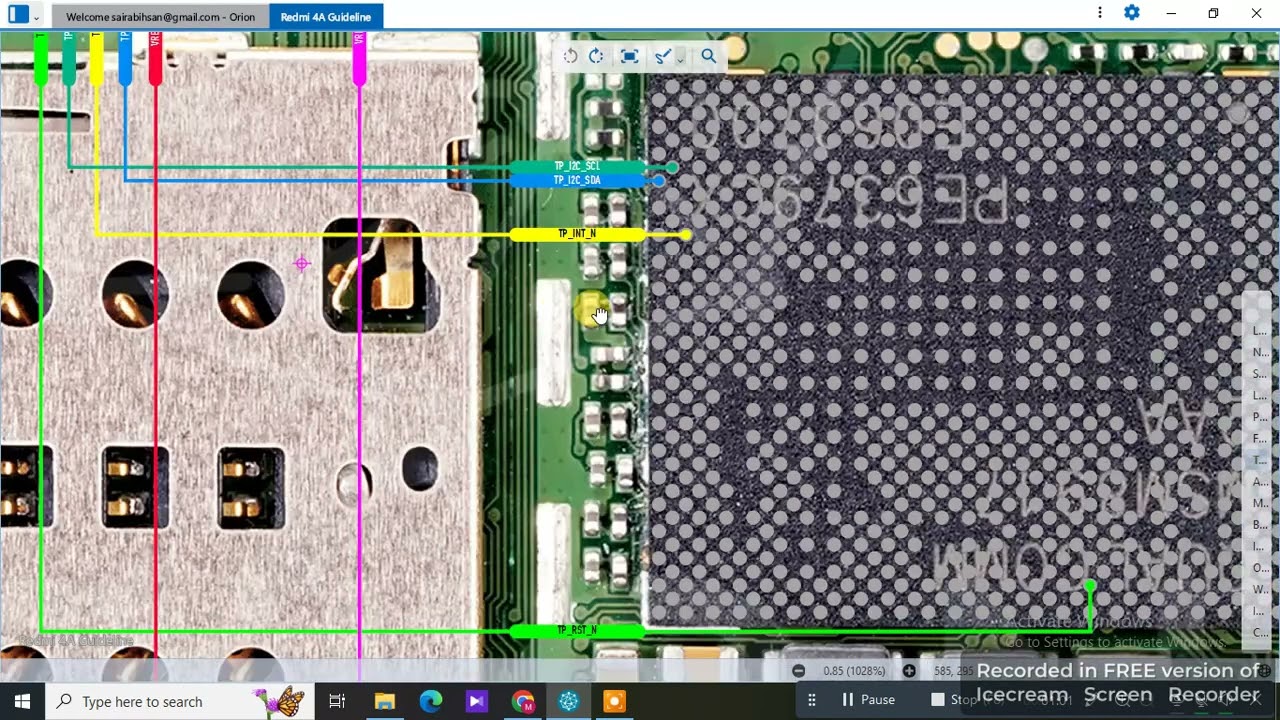Open File Explorer from the taskbar
The image size is (1280, 720).
[385, 701]
